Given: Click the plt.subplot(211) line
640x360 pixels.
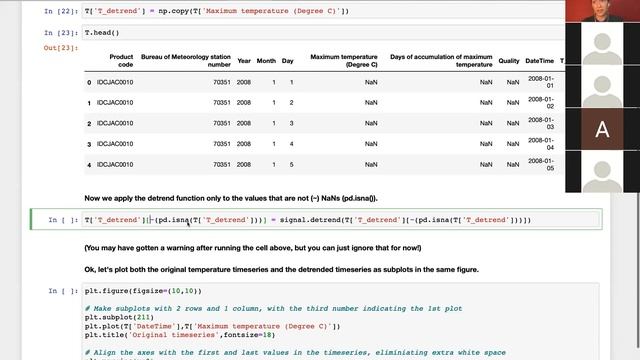Looking at the screenshot, I should pos(119,317).
